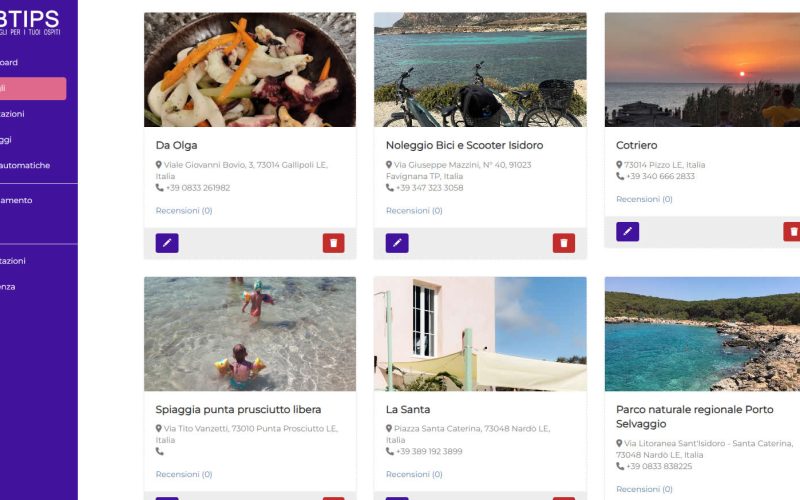Click the La Santa building photo

pyautogui.click(x=480, y=334)
